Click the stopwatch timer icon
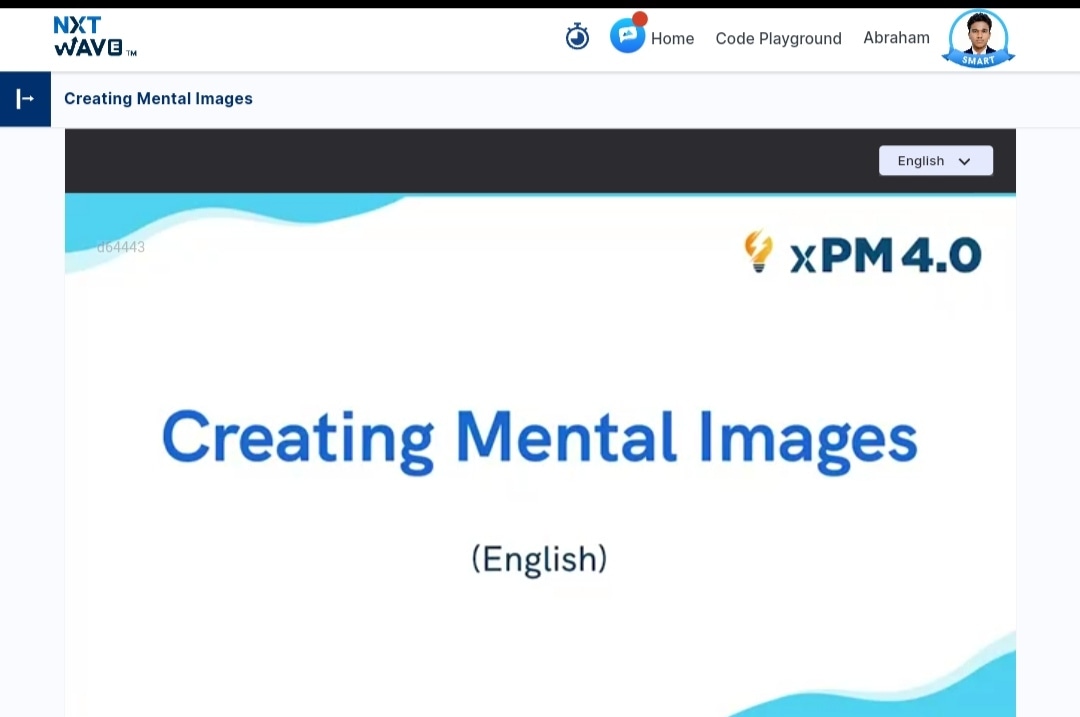 click(577, 37)
